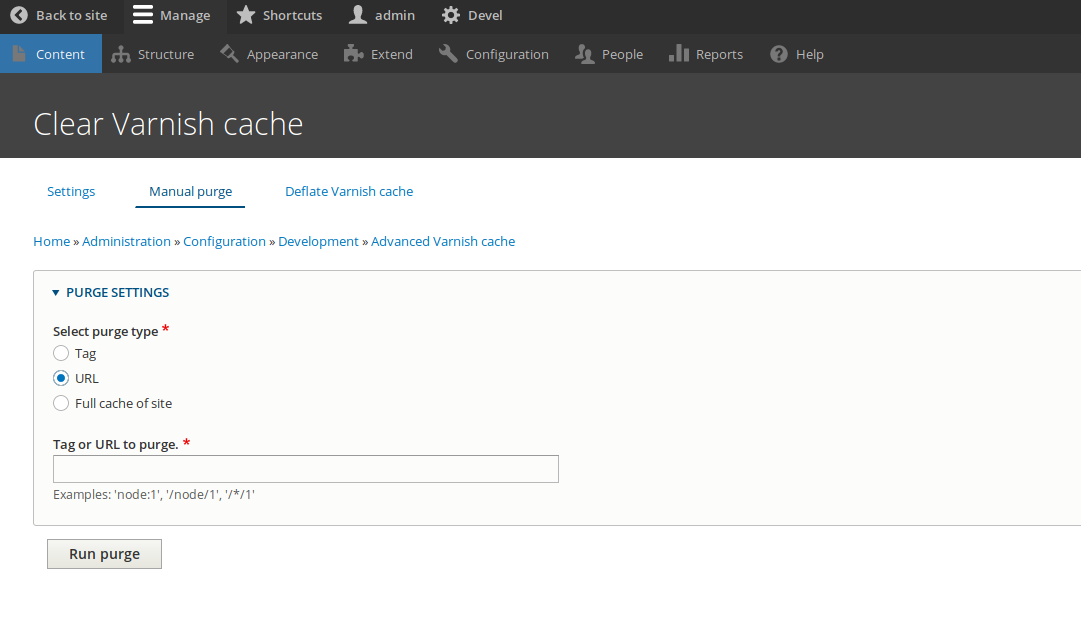Click the Devel toolbar label

(x=485, y=15)
